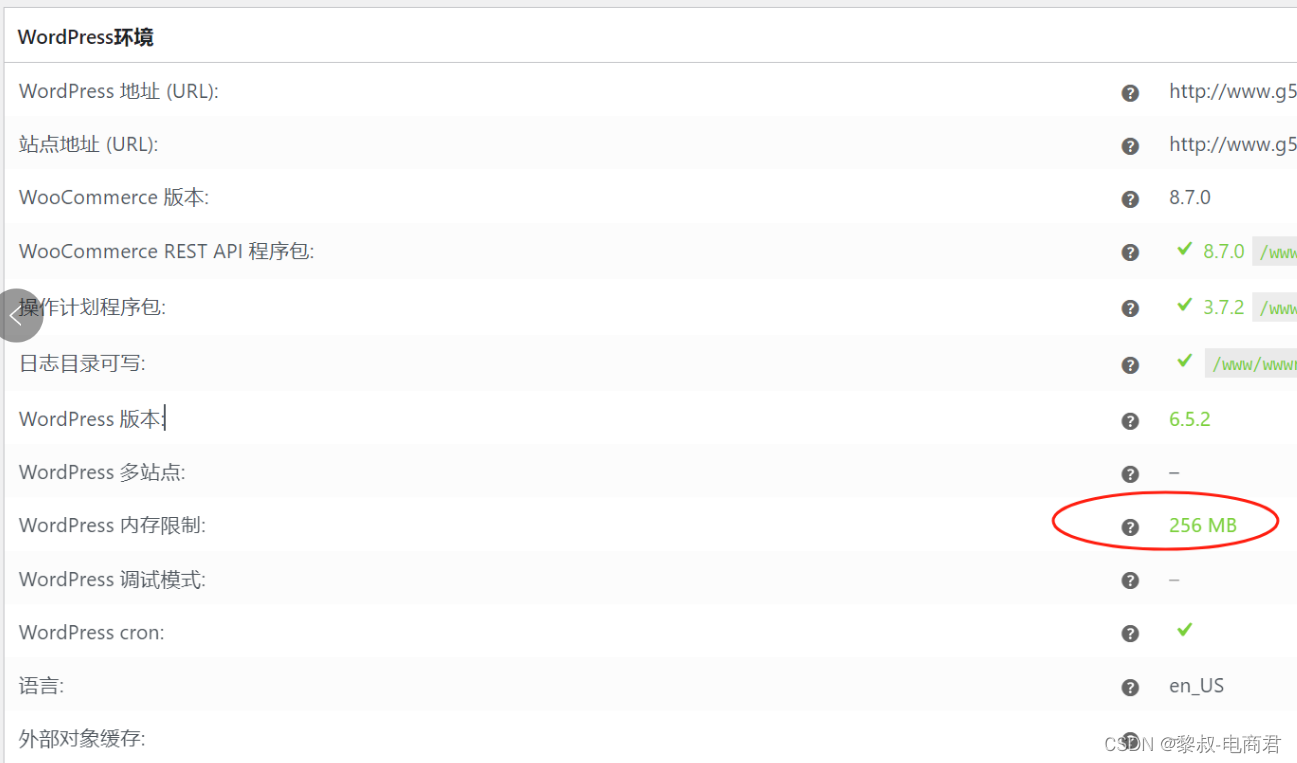Click the help icon beside 站点地址 (URL)
Screen dimensions: 1297x763
[x=1130, y=146]
